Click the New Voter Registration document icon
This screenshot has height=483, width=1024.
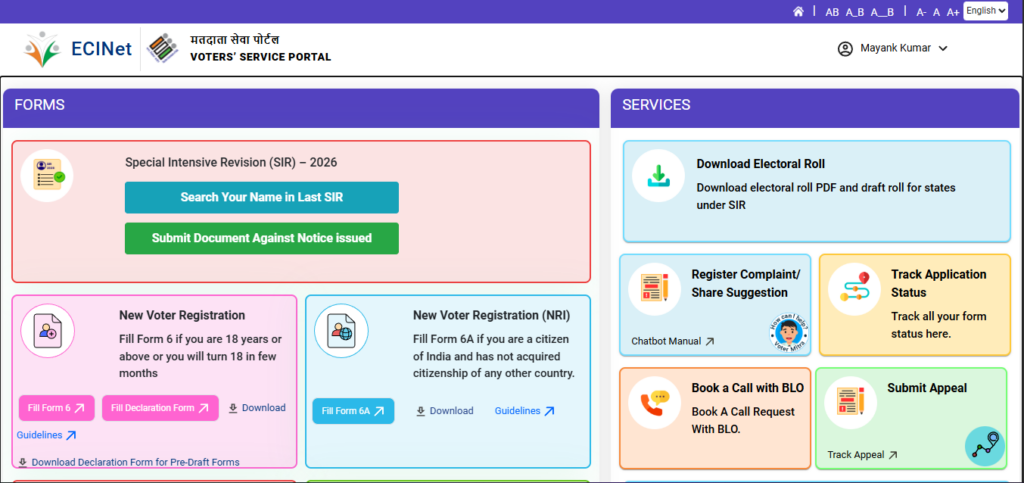click(48, 331)
